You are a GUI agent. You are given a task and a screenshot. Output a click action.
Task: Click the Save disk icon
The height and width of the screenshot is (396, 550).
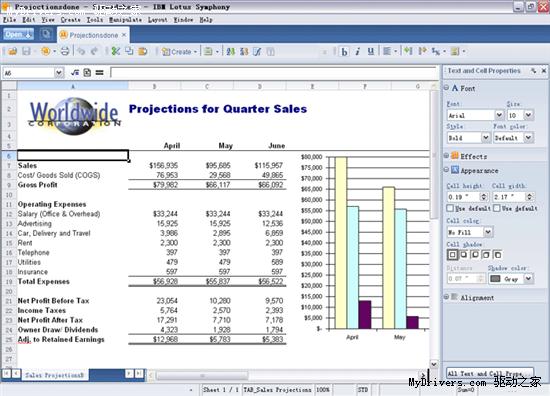tap(26, 52)
